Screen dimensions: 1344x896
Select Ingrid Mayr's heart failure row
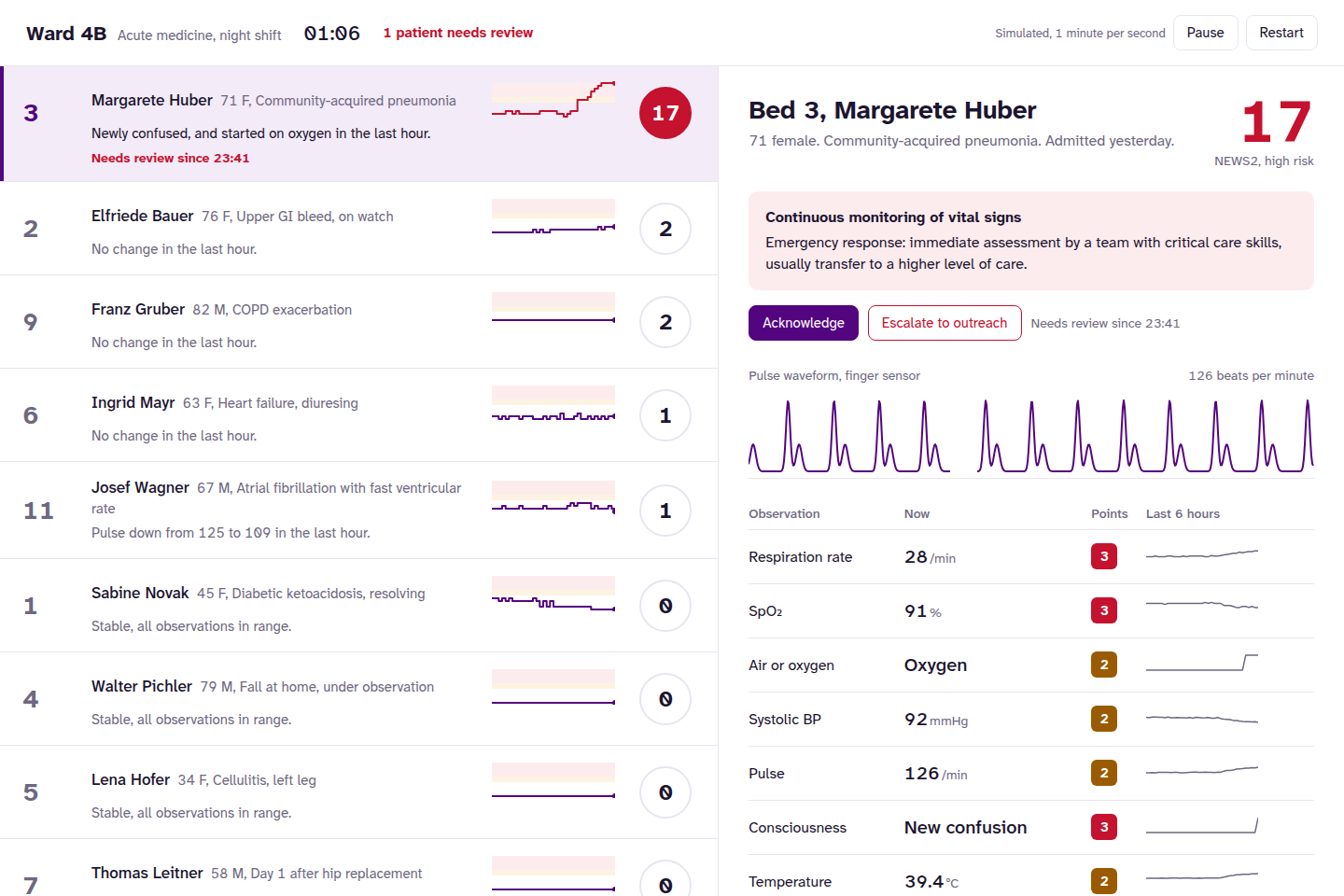click(x=359, y=415)
